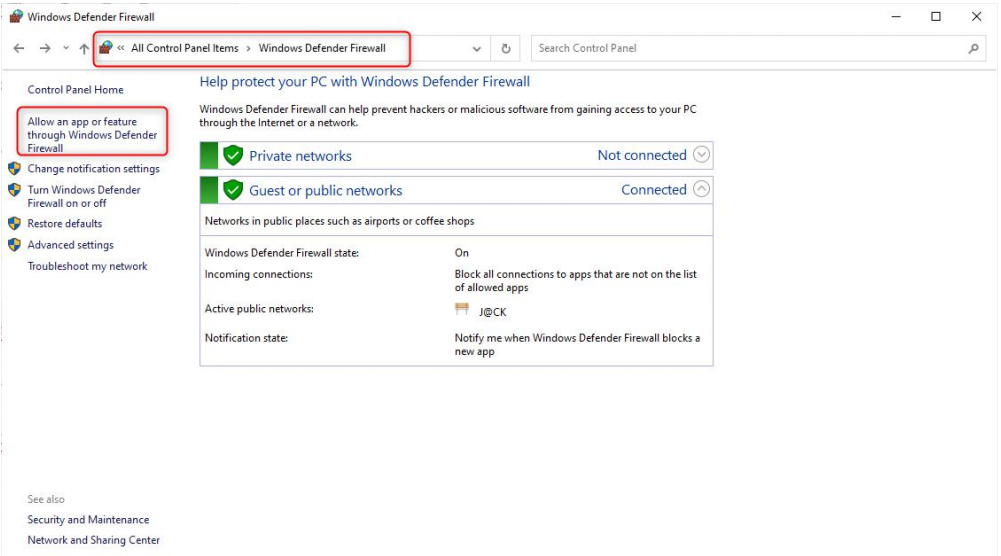Click the Guest or public networks heading
The image size is (1001, 556).
pos(326,190)
